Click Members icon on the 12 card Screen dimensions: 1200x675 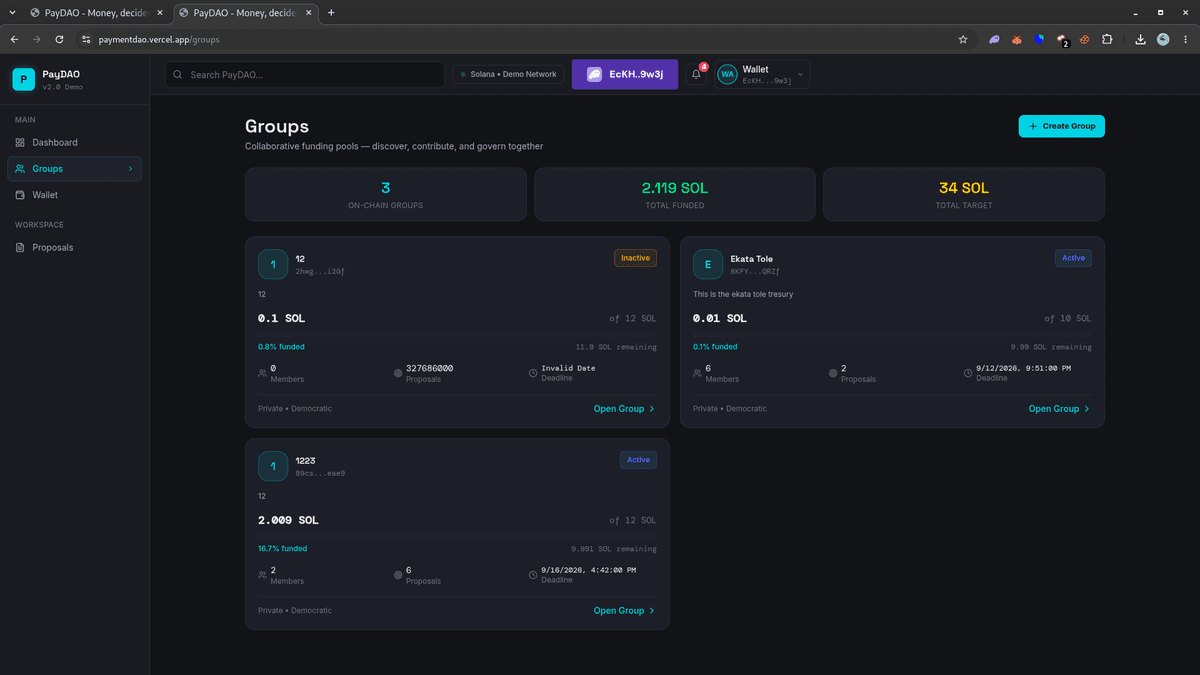262,373
